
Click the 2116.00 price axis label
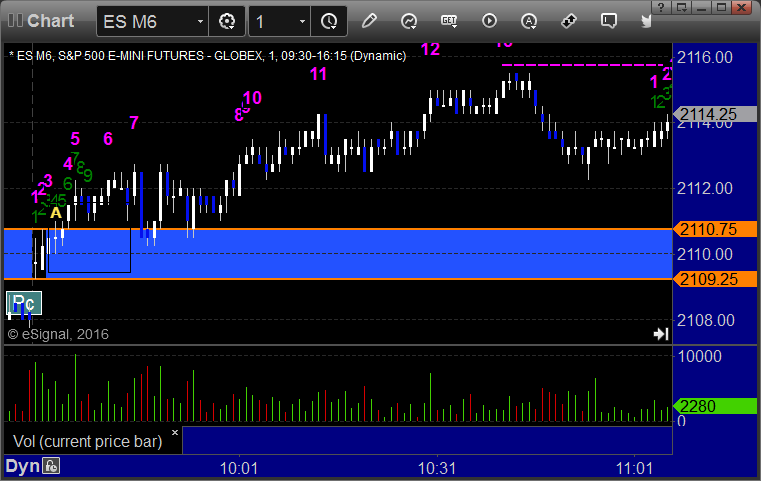click(705, 57)
